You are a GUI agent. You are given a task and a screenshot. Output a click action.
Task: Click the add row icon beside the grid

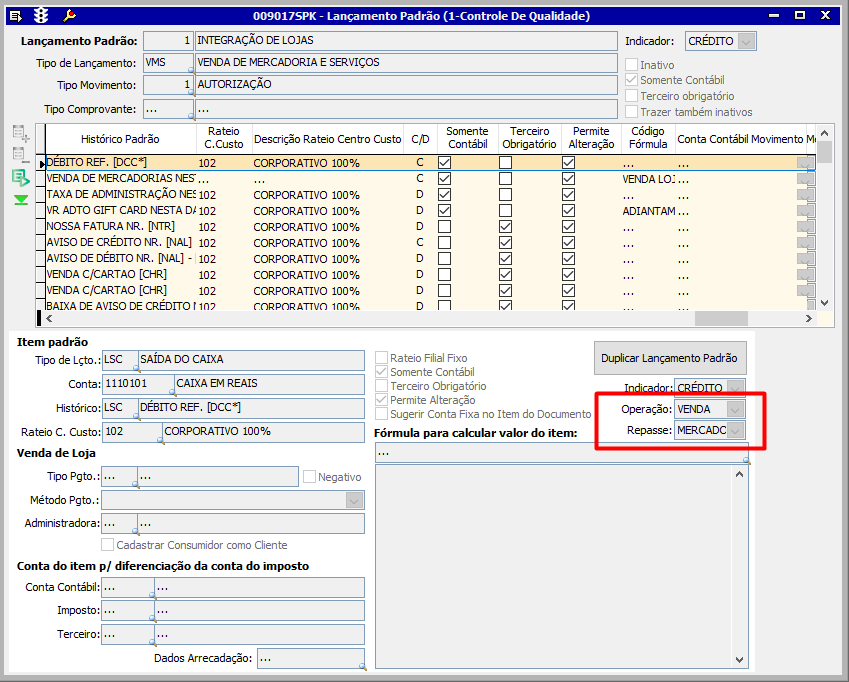click(20, 133)
